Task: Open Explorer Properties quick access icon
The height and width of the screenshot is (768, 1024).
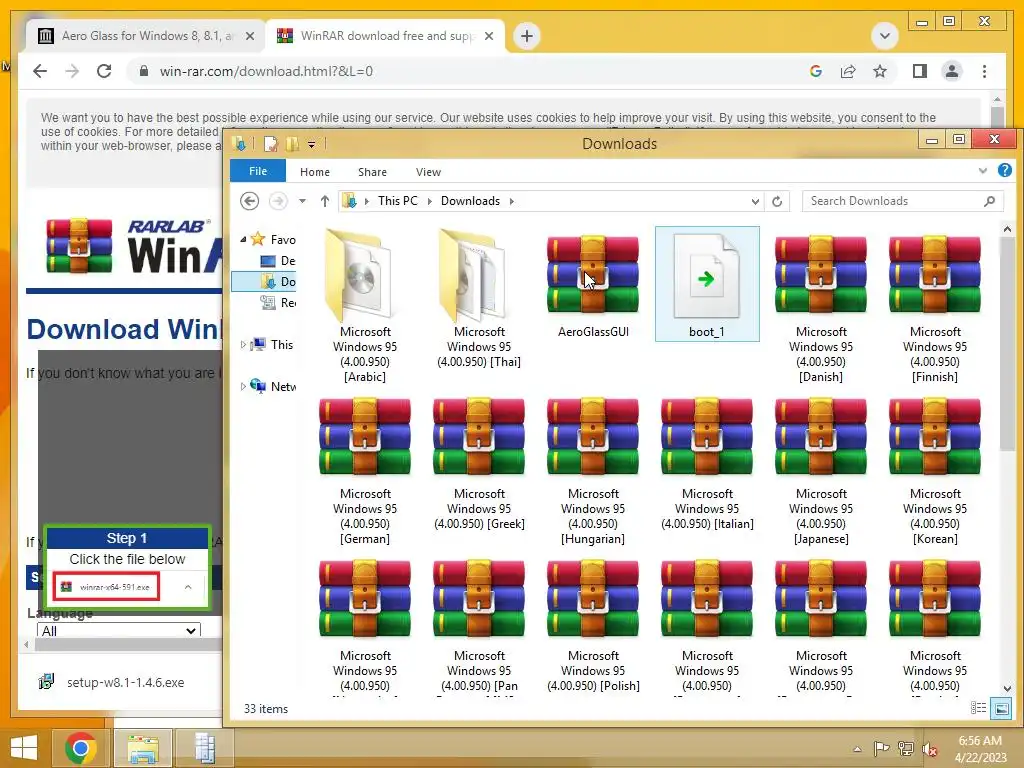Action: [x=270, y=144]
